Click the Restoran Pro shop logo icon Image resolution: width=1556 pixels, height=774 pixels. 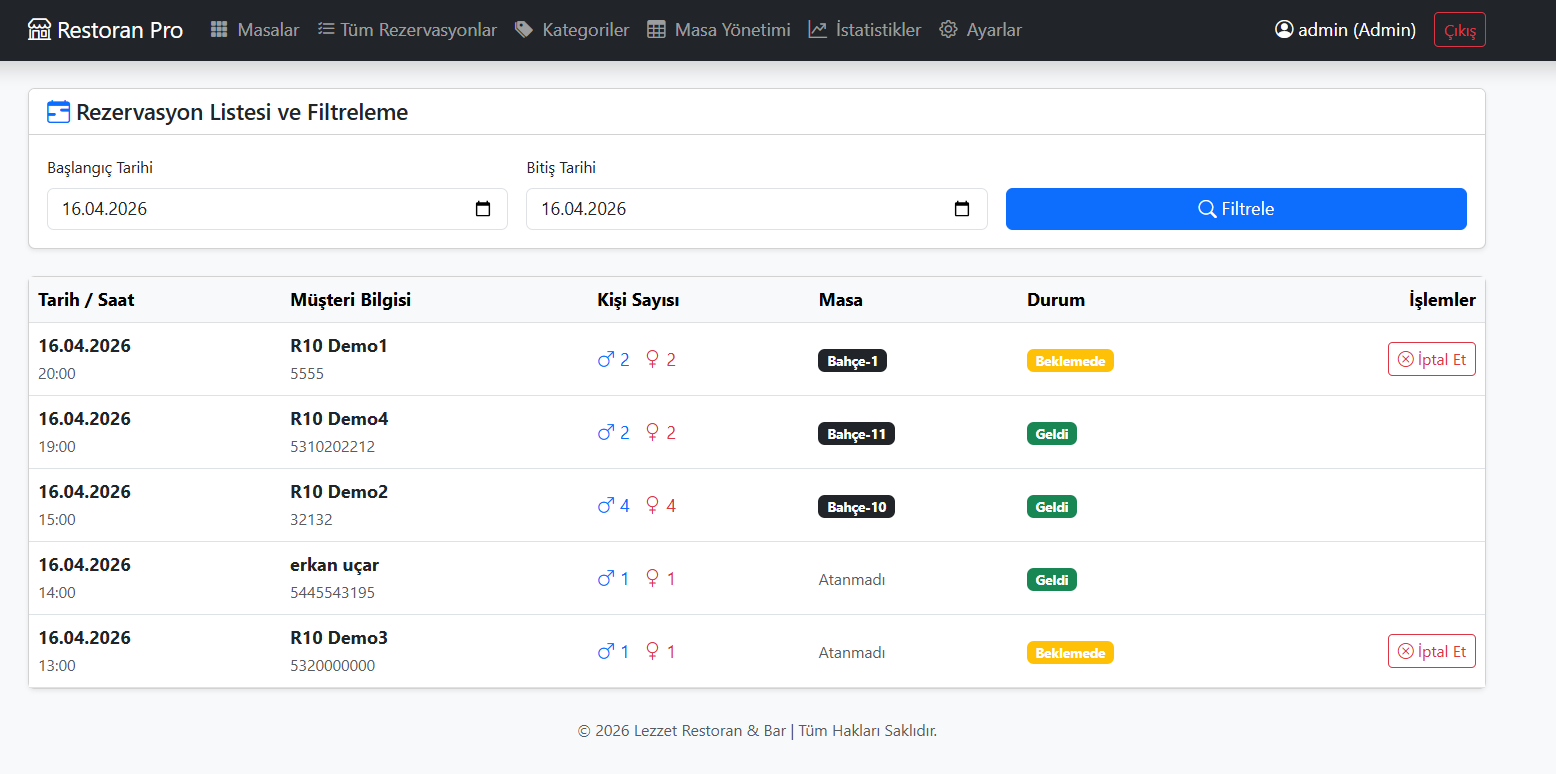(39, 30)
